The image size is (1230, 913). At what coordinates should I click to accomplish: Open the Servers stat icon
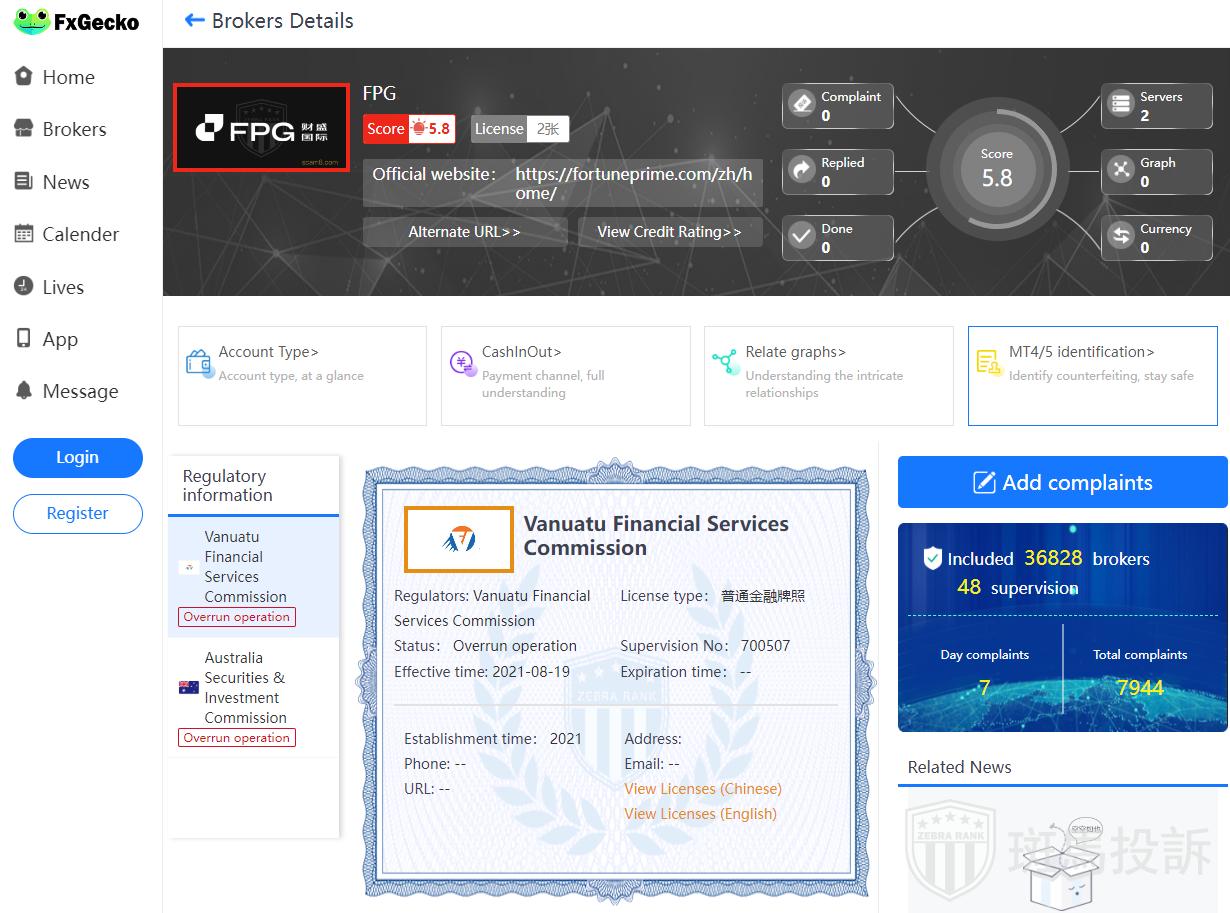[1121, 105]
